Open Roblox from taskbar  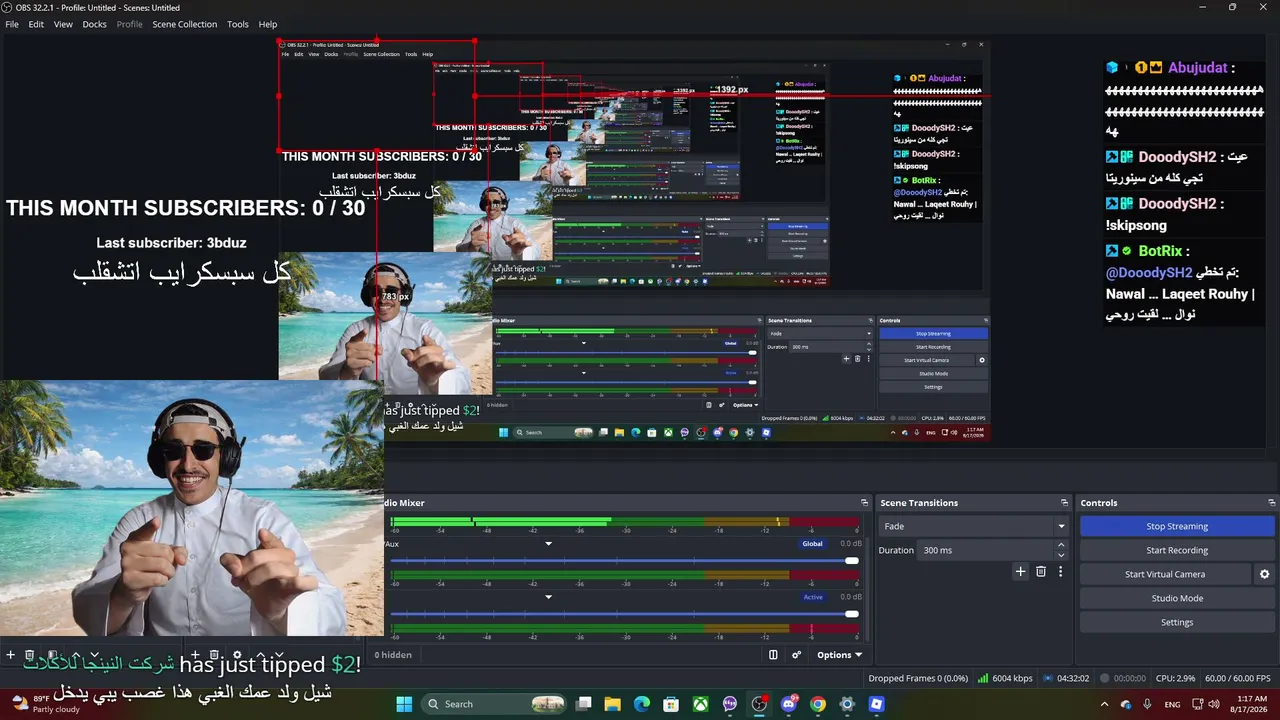877,704
